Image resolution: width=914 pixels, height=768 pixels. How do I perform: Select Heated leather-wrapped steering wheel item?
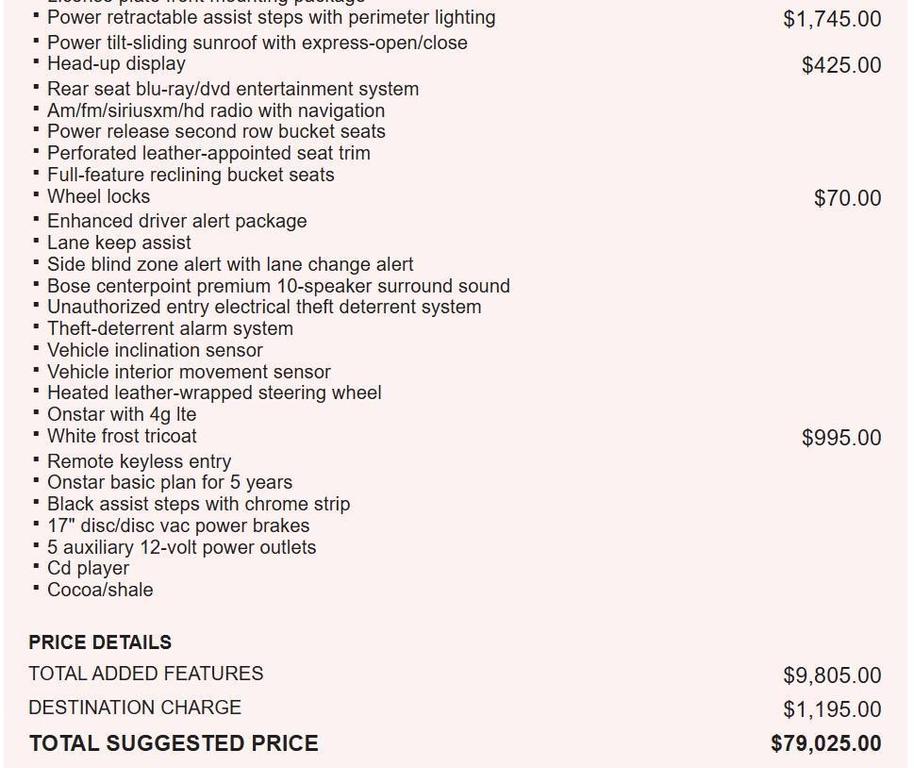point(215,393)
